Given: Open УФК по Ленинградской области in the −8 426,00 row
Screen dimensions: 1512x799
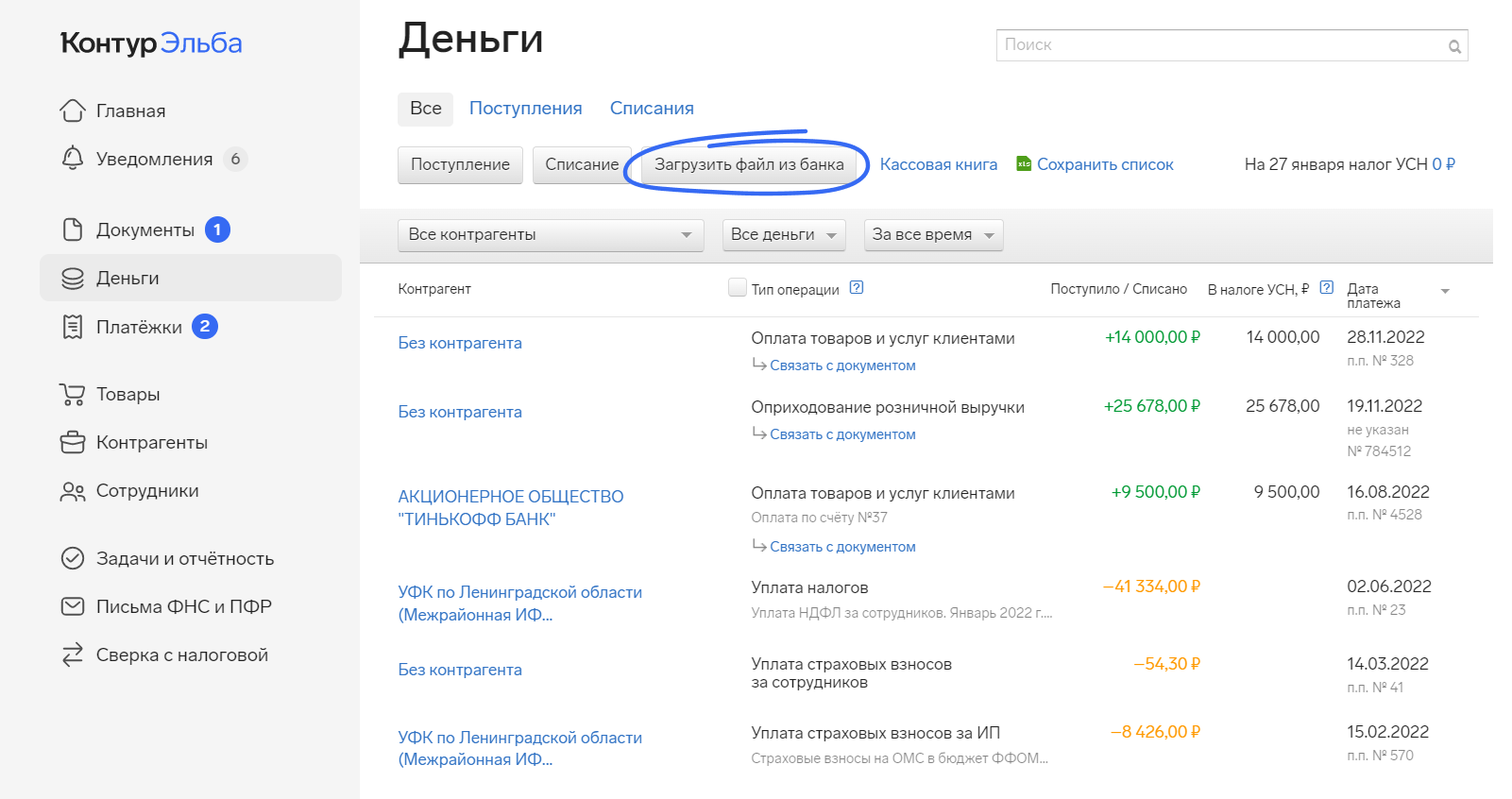Looking at the screenshot, I should 520,748.
